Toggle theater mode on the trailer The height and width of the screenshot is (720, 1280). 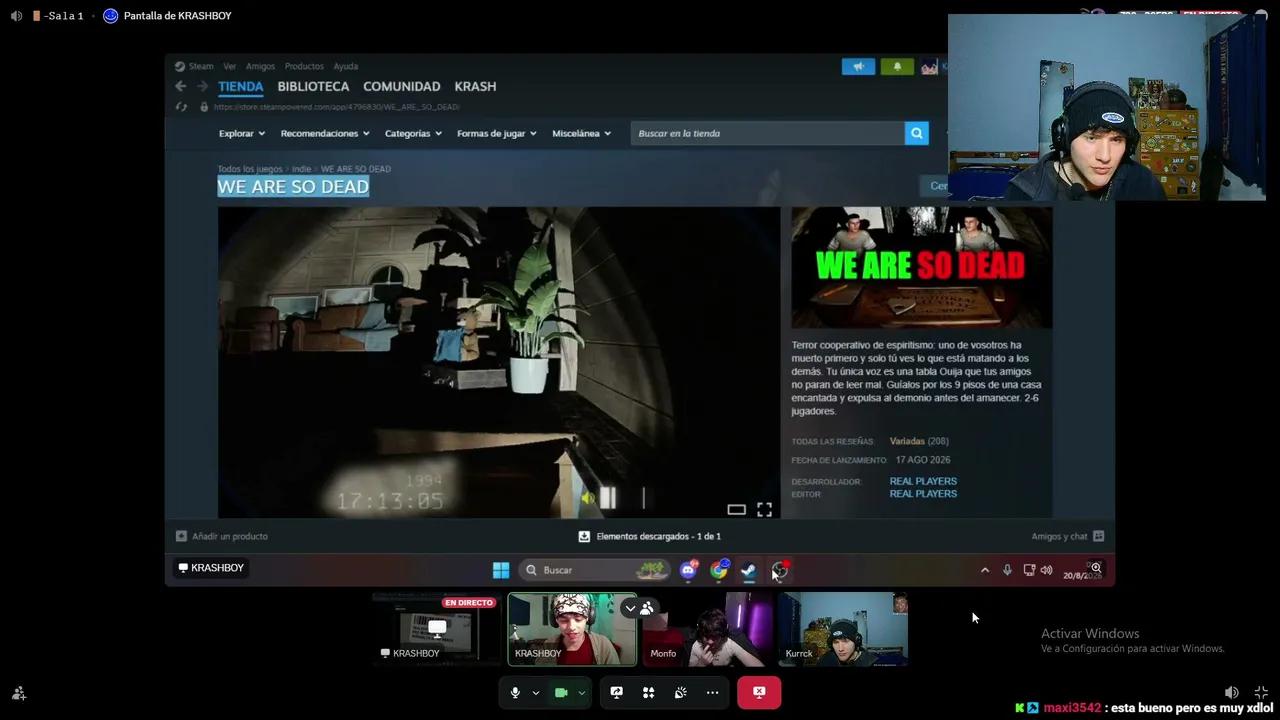[x=736, y=510]
